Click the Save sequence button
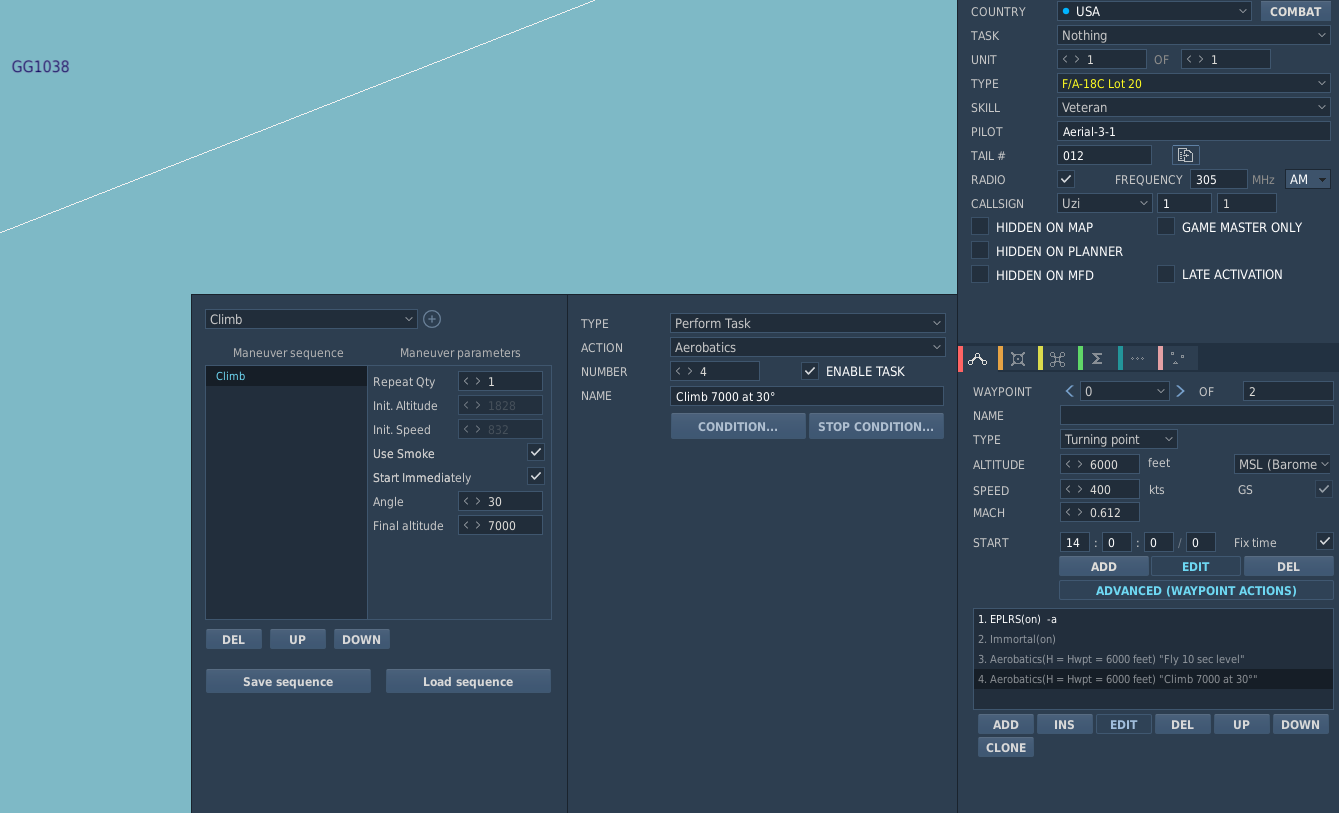Image resolution: width=1339 pixels, height=813 pixels. coord(288,681)
